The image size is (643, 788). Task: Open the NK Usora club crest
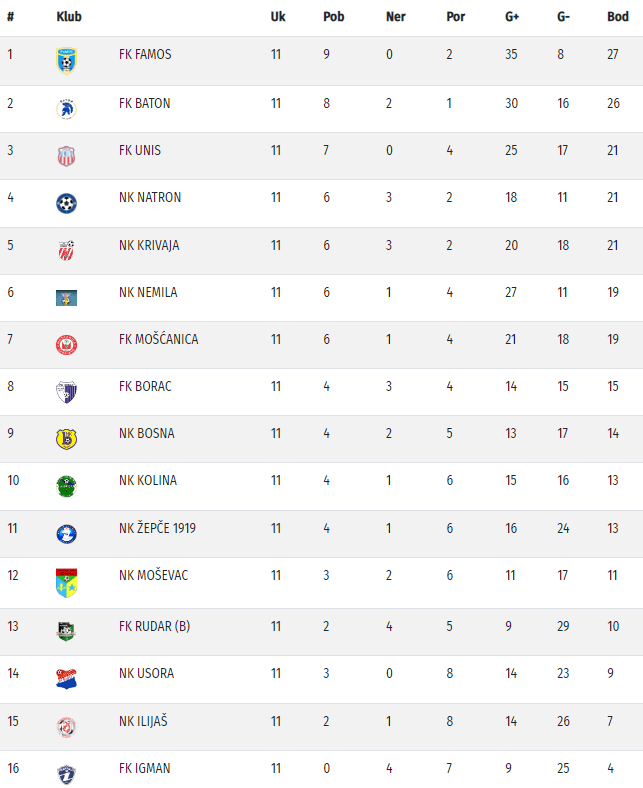tap(66, 679)
